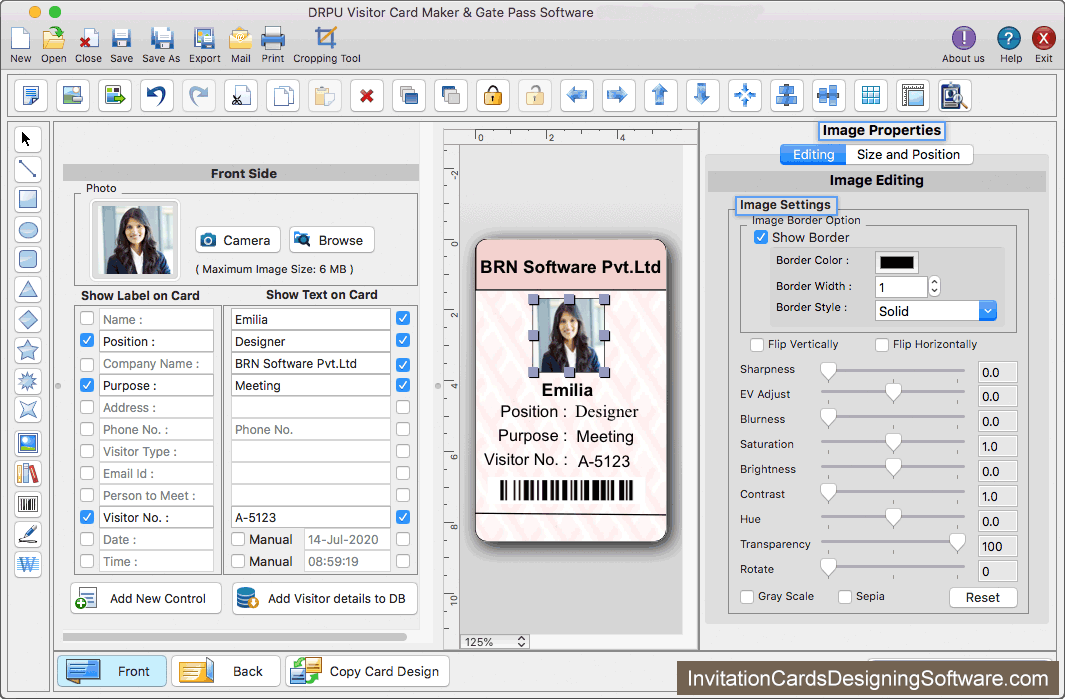
Task: Click the Unlock object icon
Action: [x=535, y=95]
